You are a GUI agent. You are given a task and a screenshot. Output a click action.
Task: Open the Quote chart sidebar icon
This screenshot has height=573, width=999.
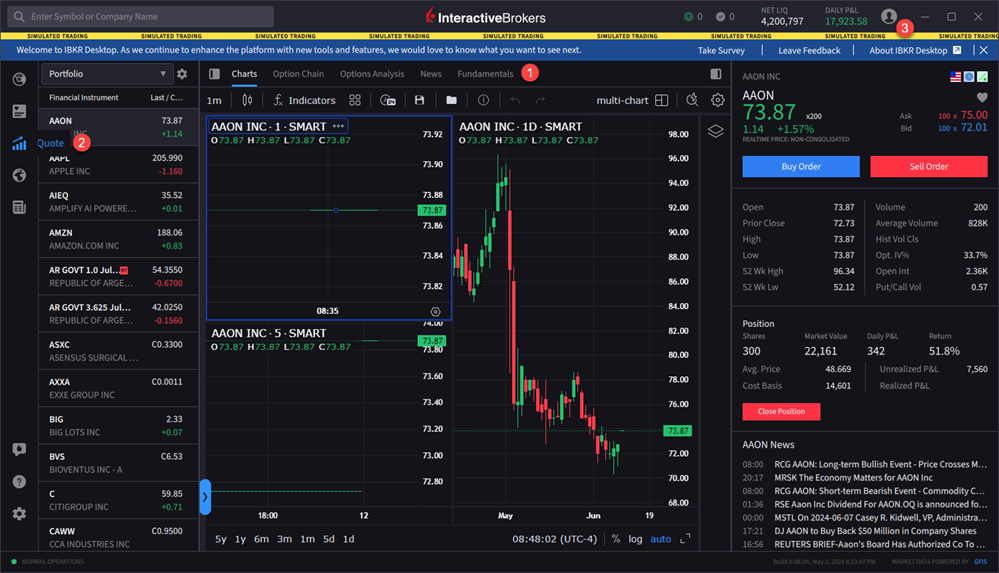click(19, 143)
